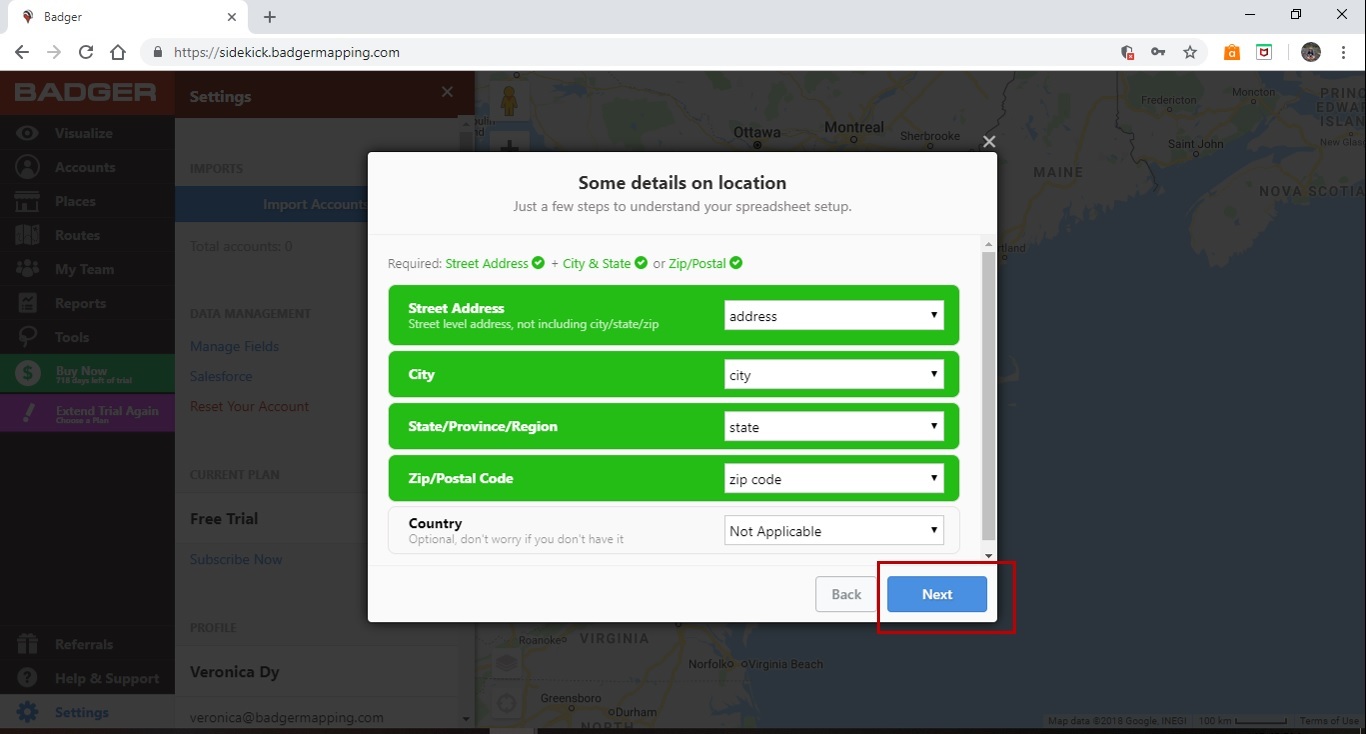Viewport: 1366px width, 734px height.
Task: Click the orange extension icon
Action: [x=1232, y=52]
